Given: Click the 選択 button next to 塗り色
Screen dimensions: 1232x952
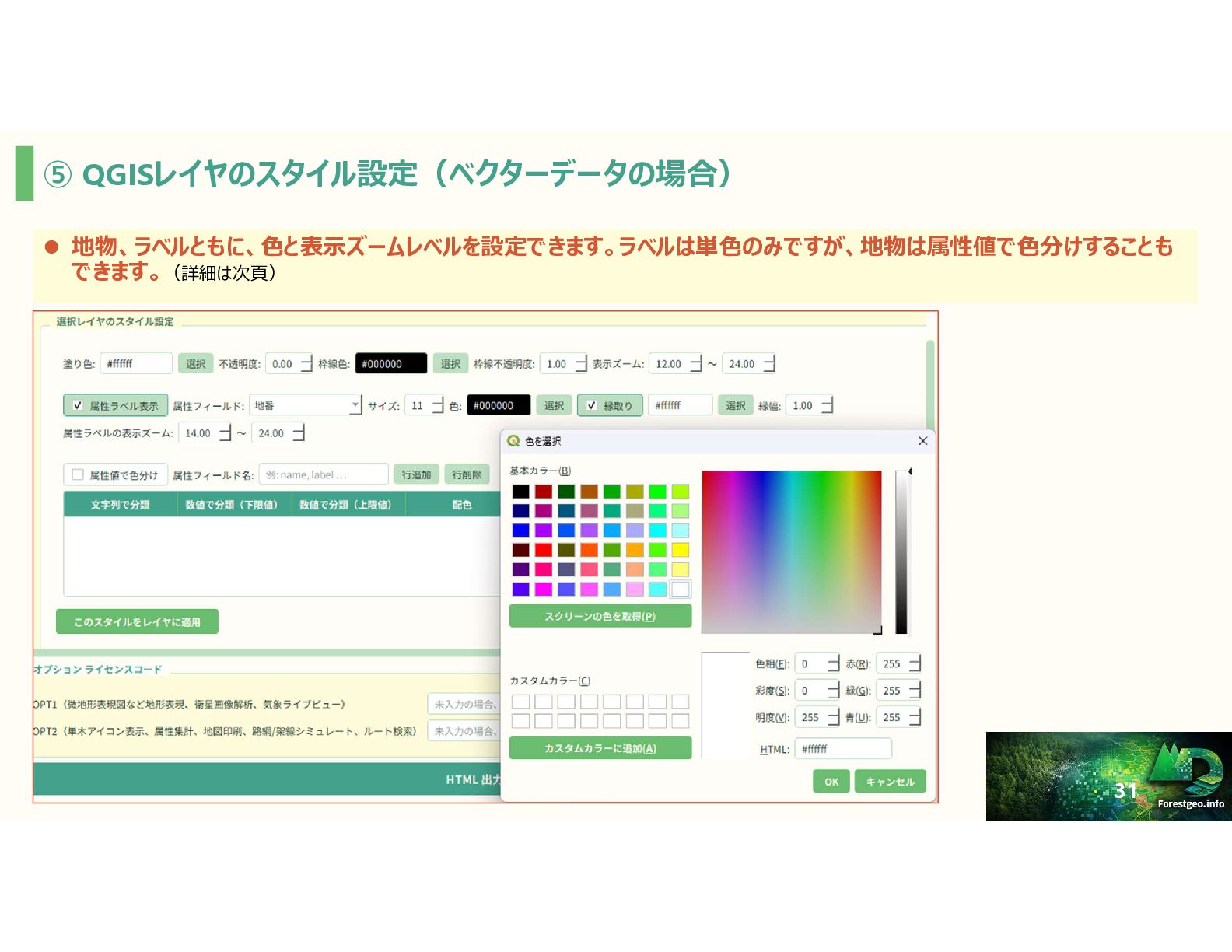Looking at the screenshot, I should 195,363.
